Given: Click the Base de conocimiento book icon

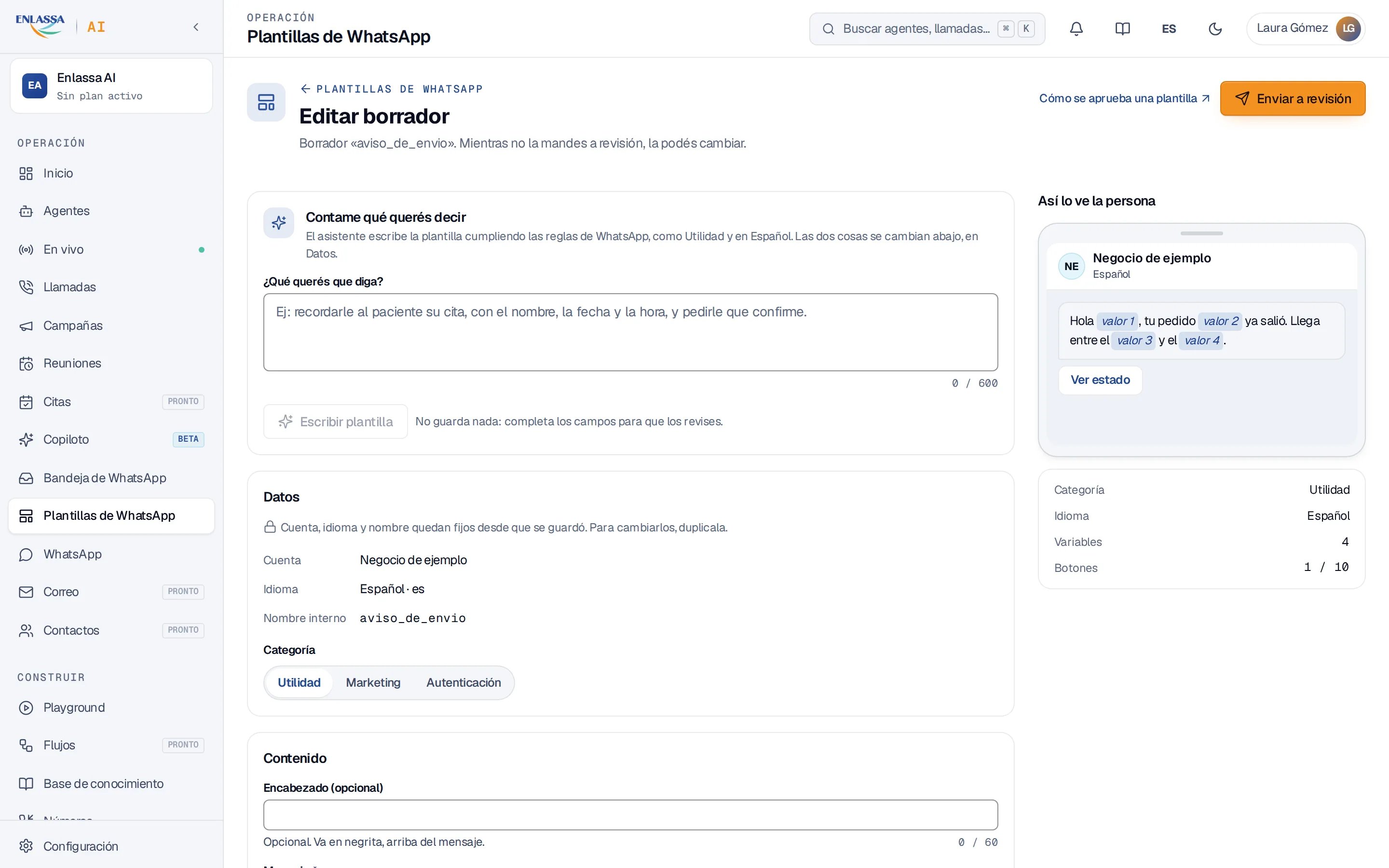Looking at the screenshot, I should click(26, 784).
